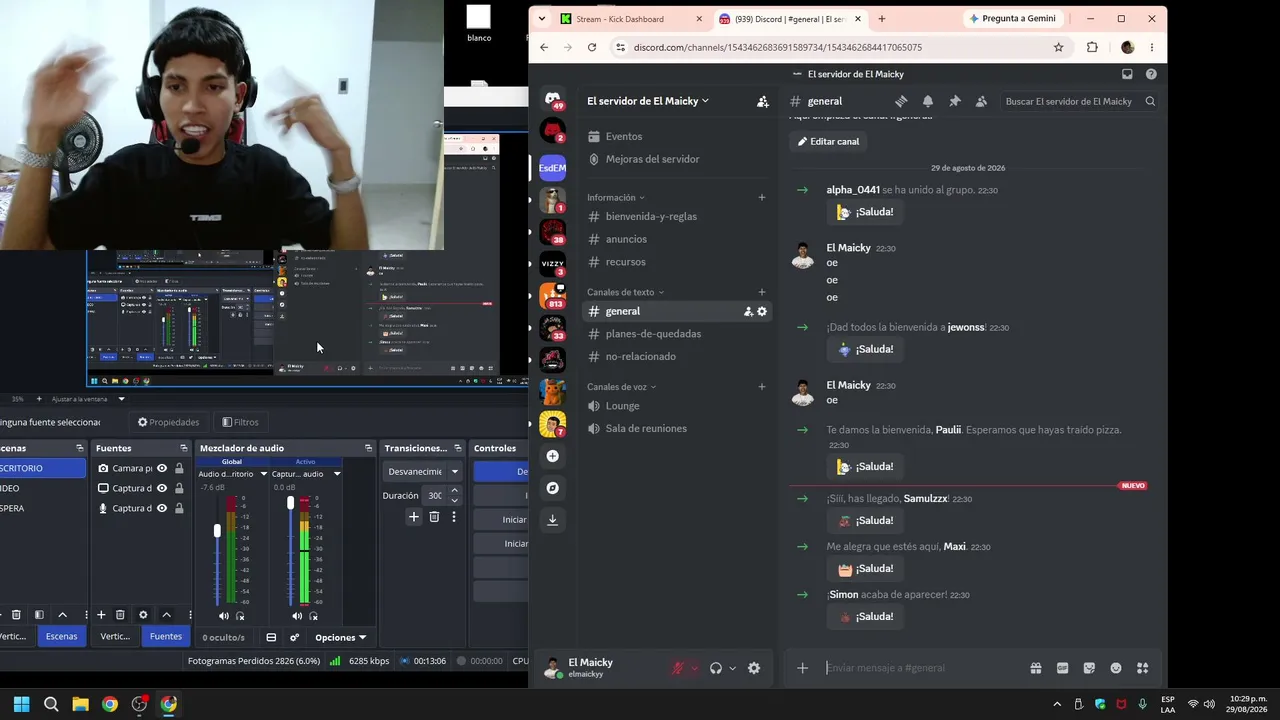Open settings gear for general channel
Image resolution: width=1280 pixels, height=720 pixels.
(x=762, y=311)
